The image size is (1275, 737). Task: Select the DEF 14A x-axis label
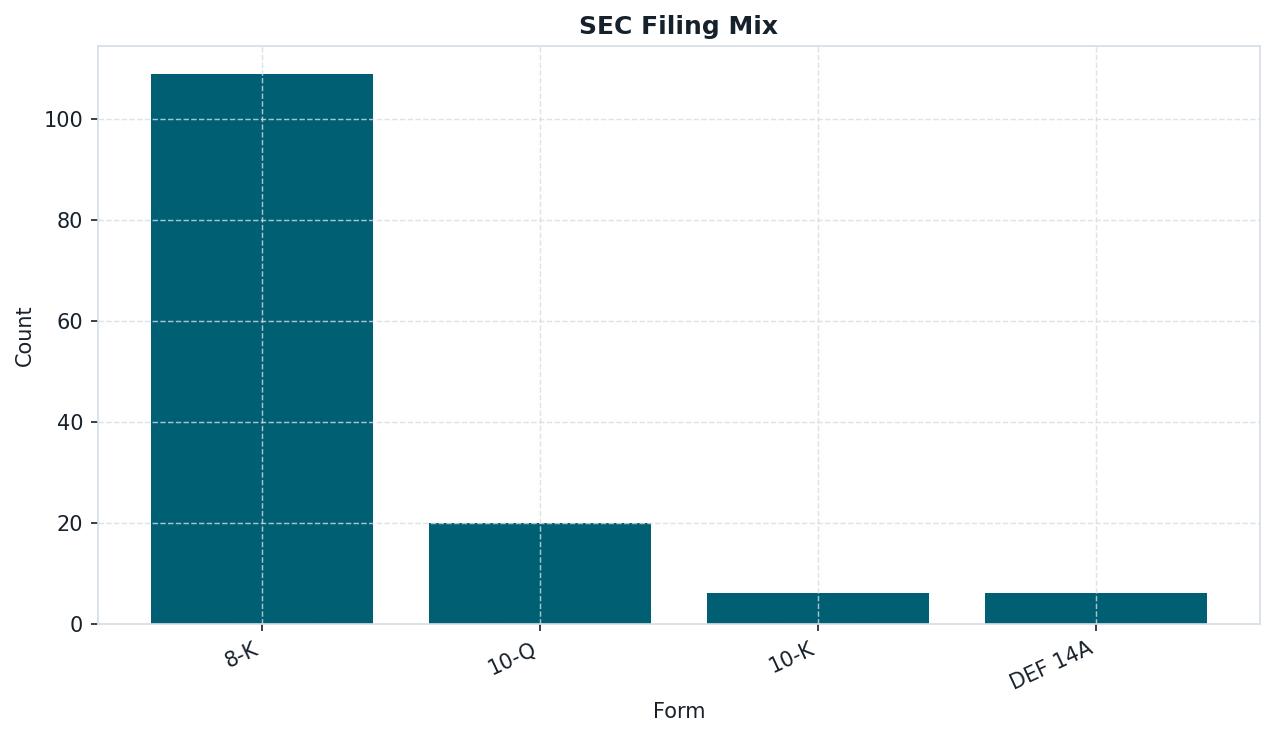1051,666
